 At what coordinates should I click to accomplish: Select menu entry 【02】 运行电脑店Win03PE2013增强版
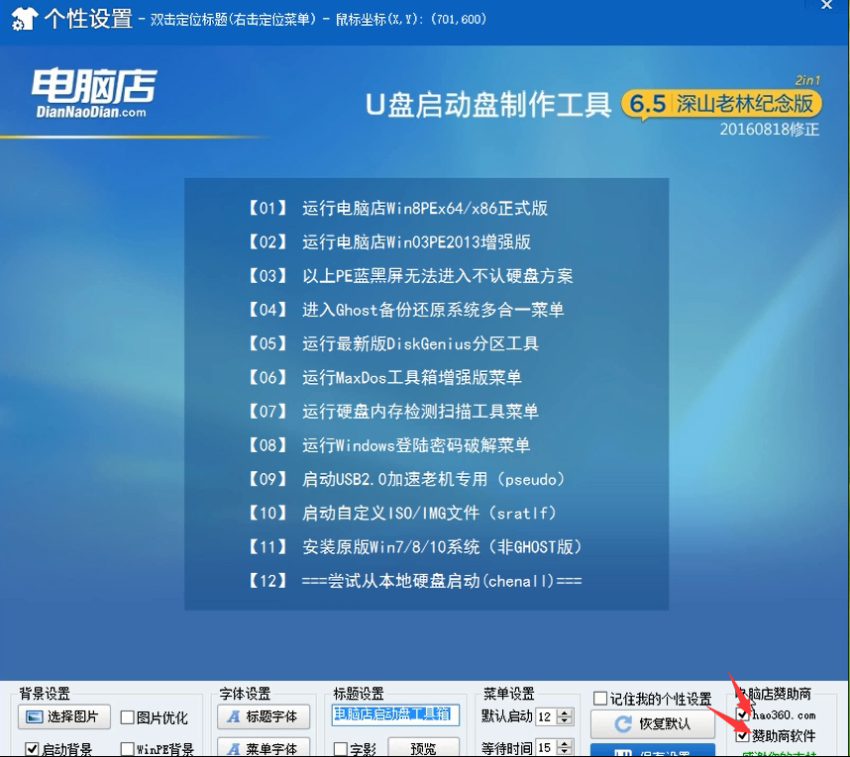click(x=388, y=242)
